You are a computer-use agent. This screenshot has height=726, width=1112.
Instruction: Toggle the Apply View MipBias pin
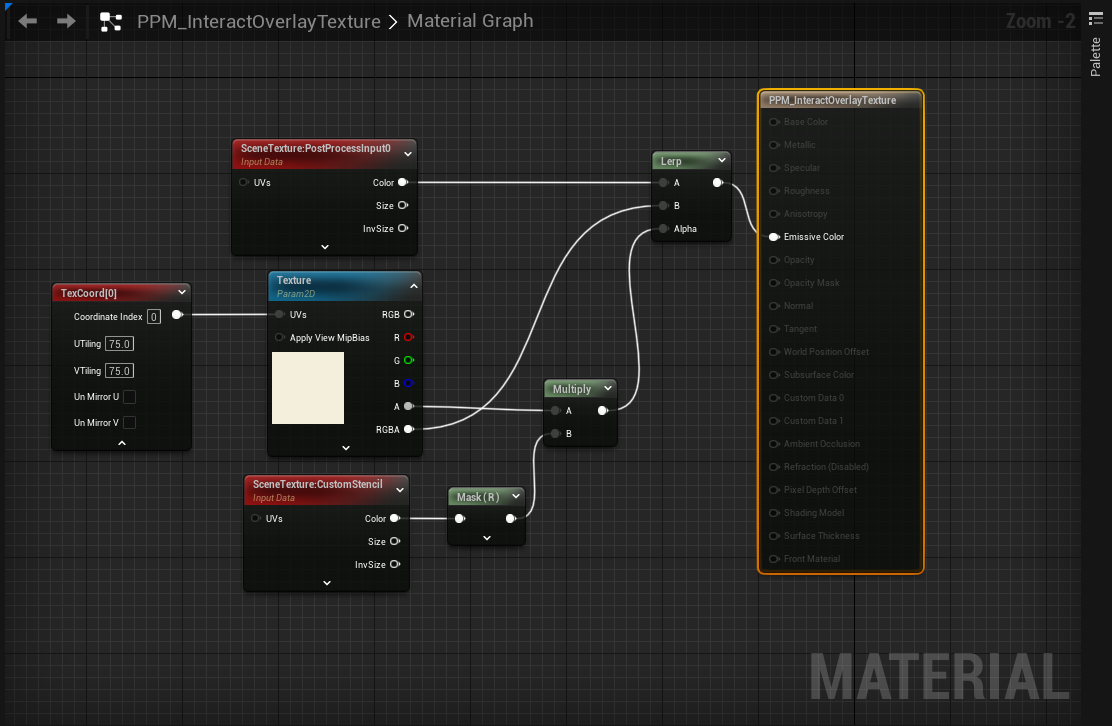pos(279,337)
